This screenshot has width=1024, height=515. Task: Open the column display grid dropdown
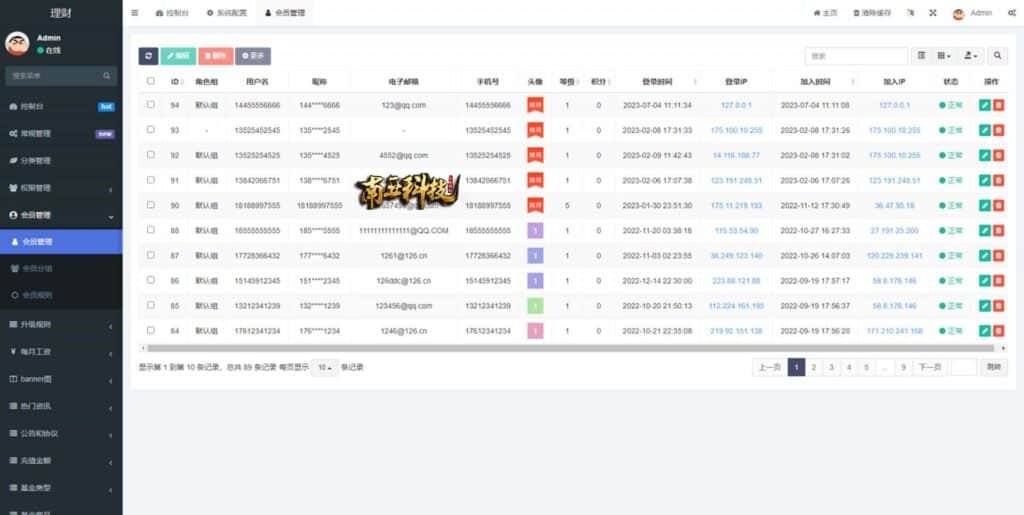tap(944, 56)
